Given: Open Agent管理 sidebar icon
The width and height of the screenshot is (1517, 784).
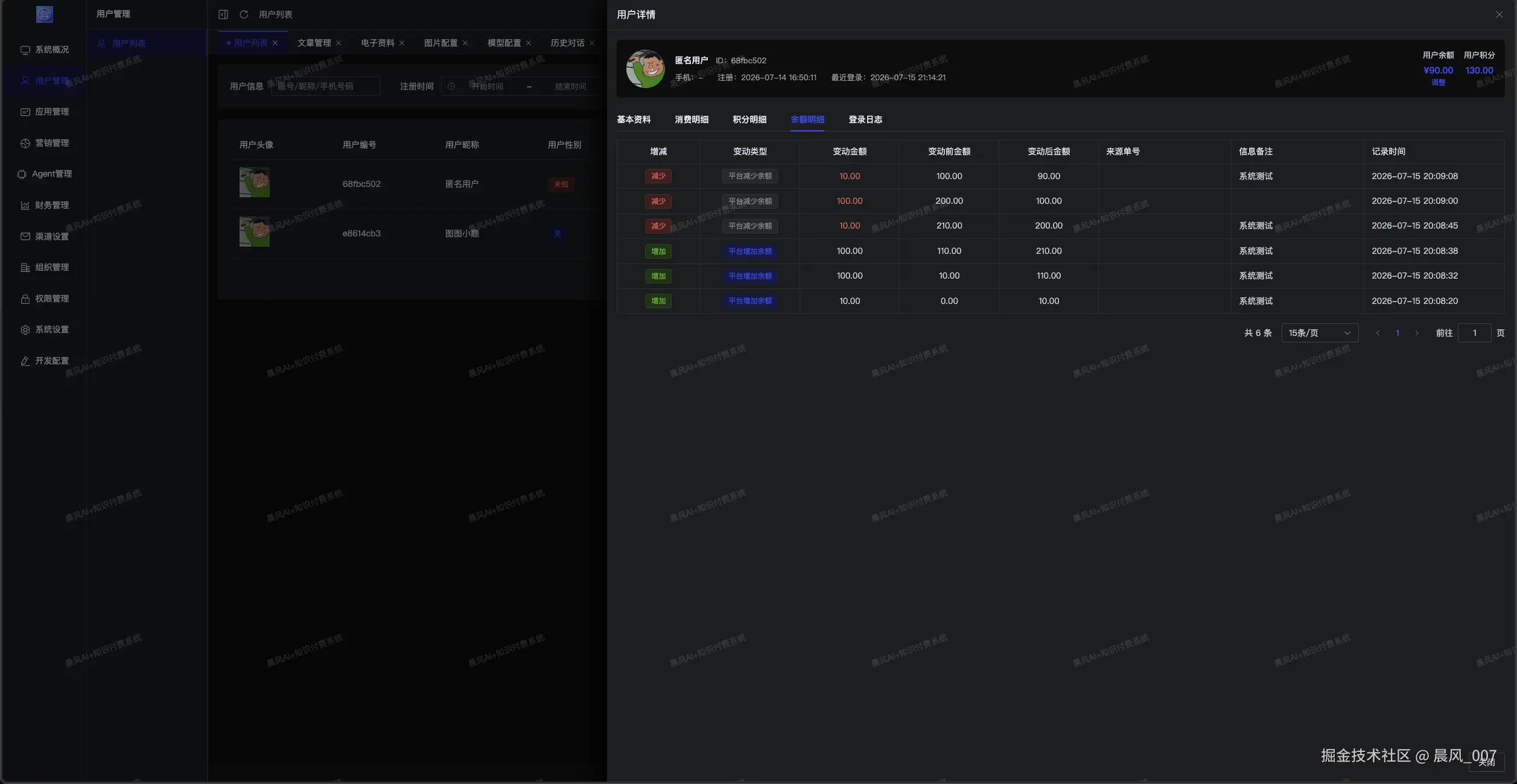Looking at the screenshot, I should click(22, 174).
